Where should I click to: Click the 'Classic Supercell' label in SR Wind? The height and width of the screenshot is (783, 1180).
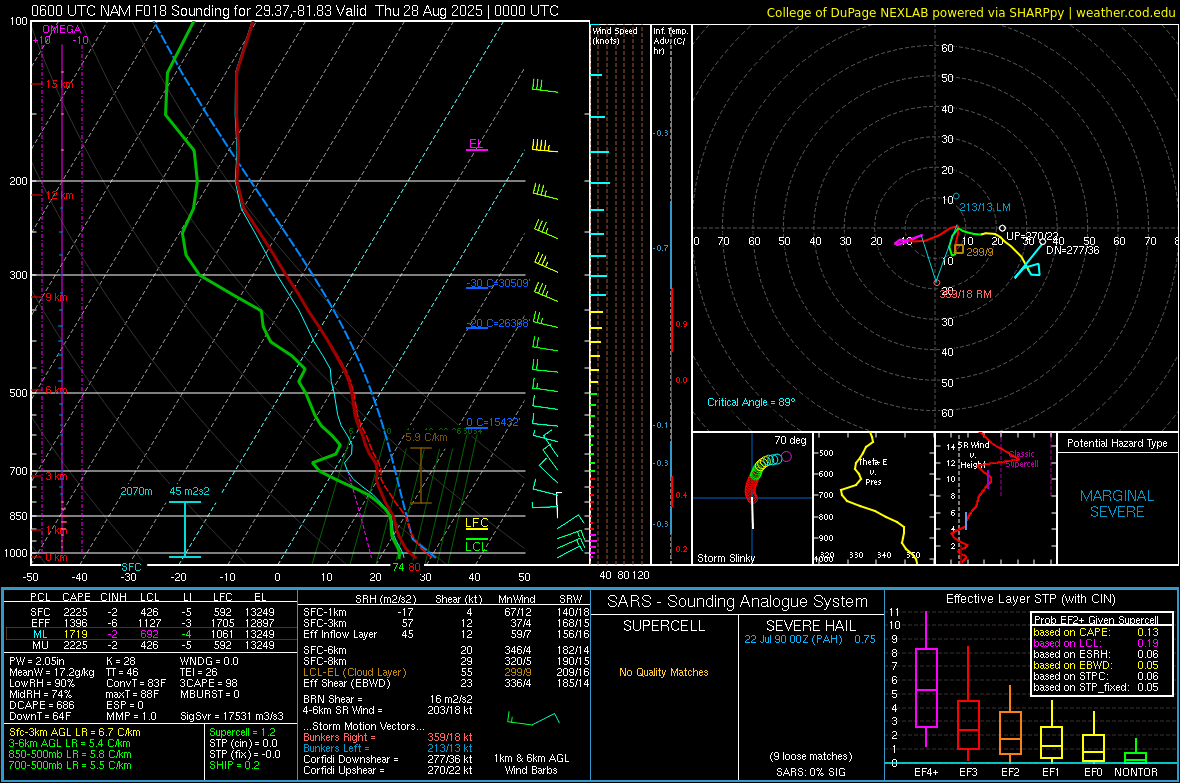tap(1022, 459)
